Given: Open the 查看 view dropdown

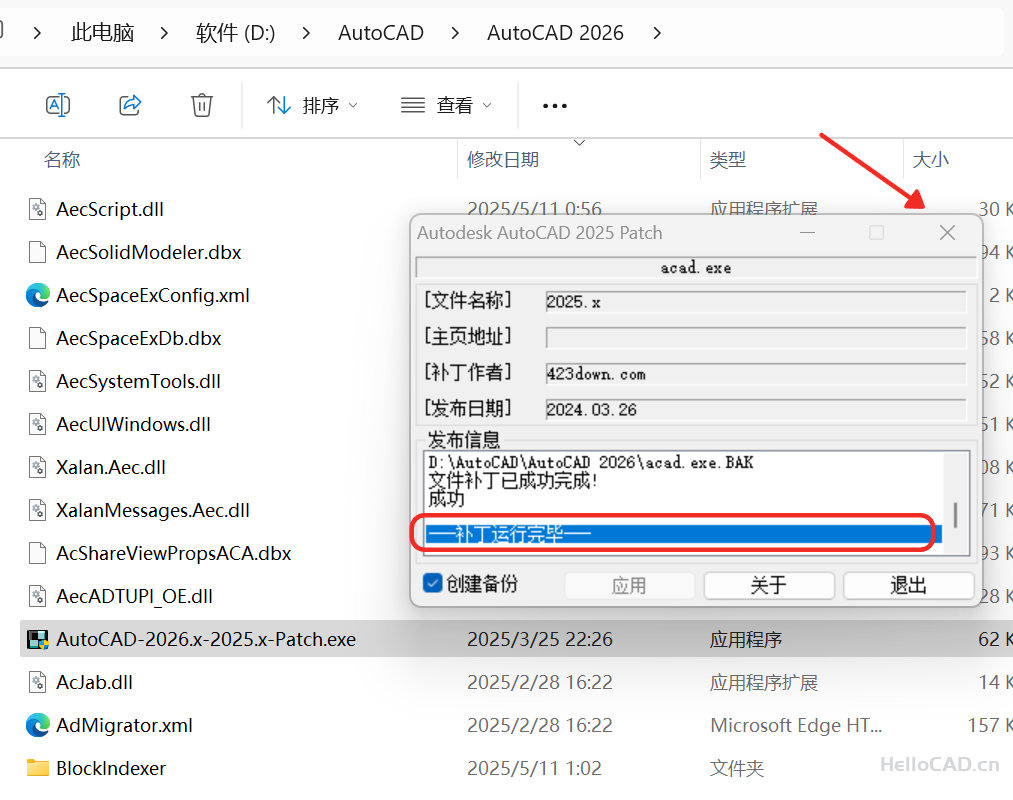Looking at the screenshot, I should [x=446, y=105].
